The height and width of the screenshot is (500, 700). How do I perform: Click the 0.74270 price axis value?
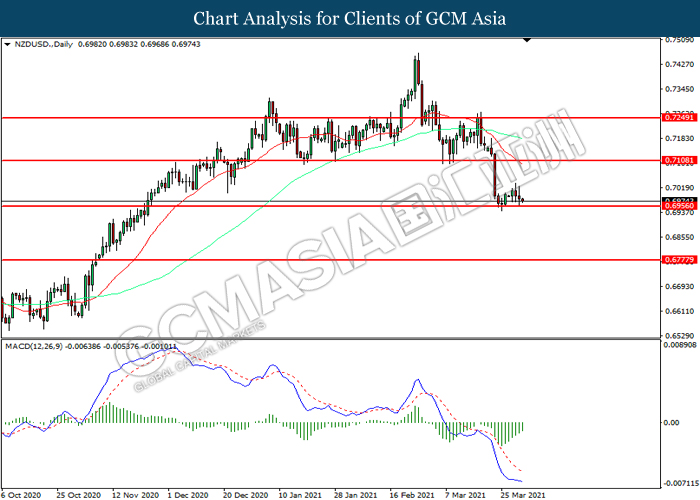679,64
